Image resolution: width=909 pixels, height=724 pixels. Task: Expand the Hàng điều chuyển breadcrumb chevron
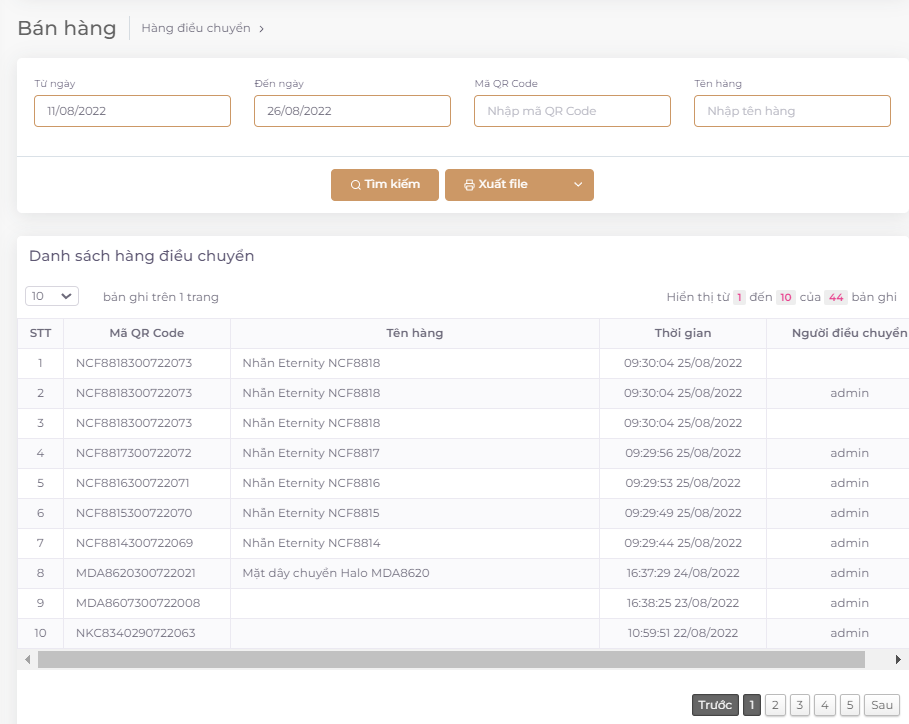click(x=262, y=29)
